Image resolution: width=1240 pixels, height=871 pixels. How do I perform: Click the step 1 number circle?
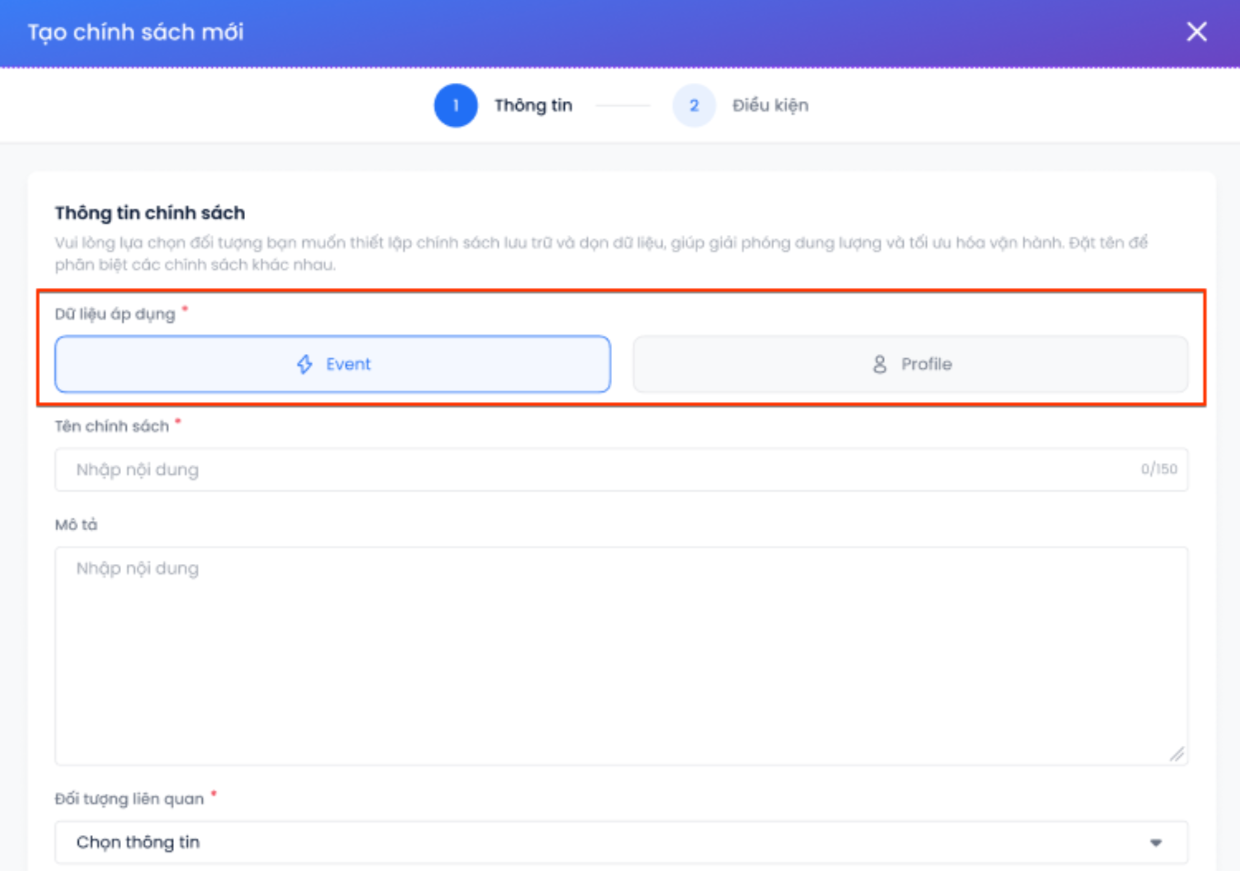click(x=455, y=105)
